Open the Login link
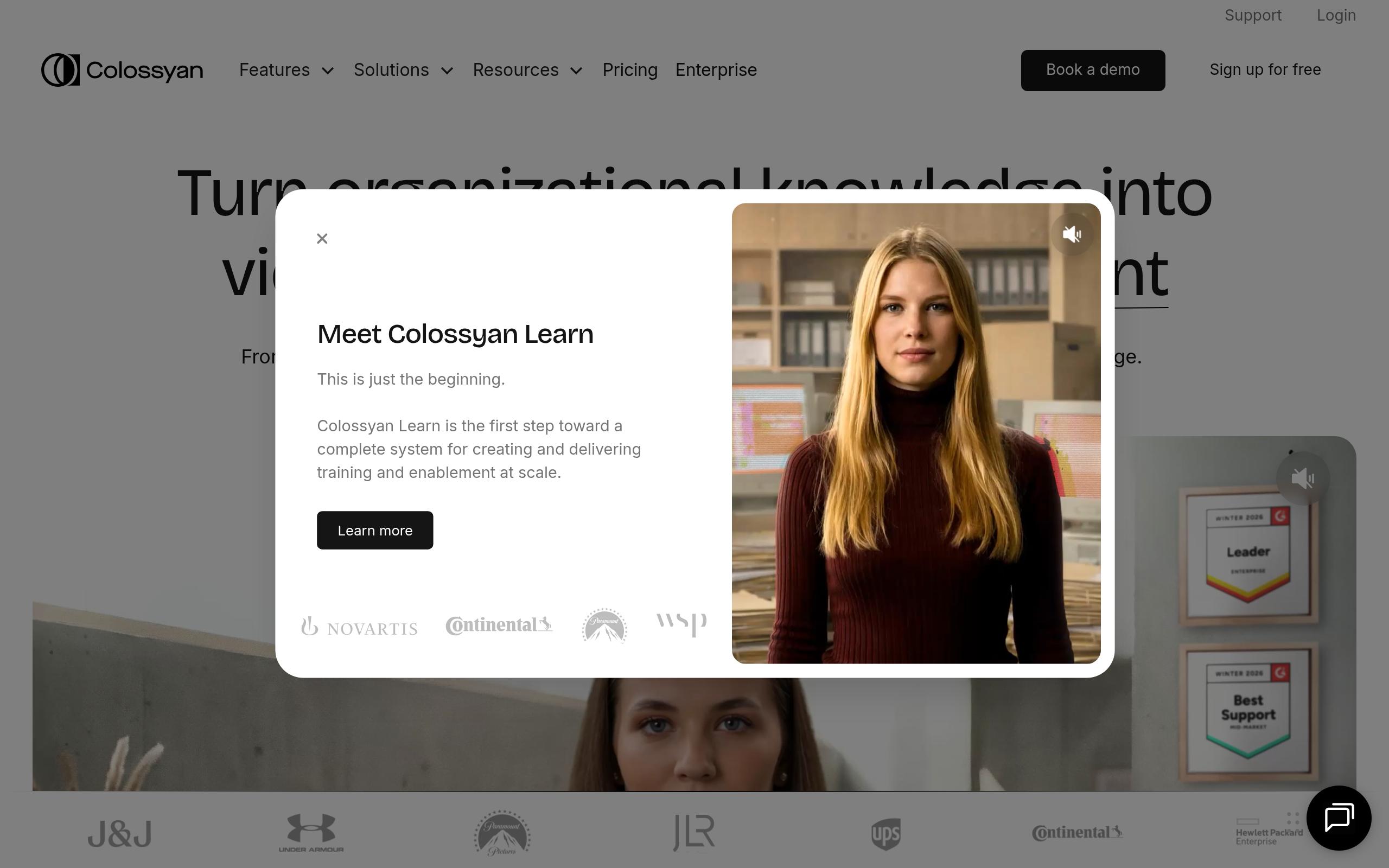 coord(1336,16)
